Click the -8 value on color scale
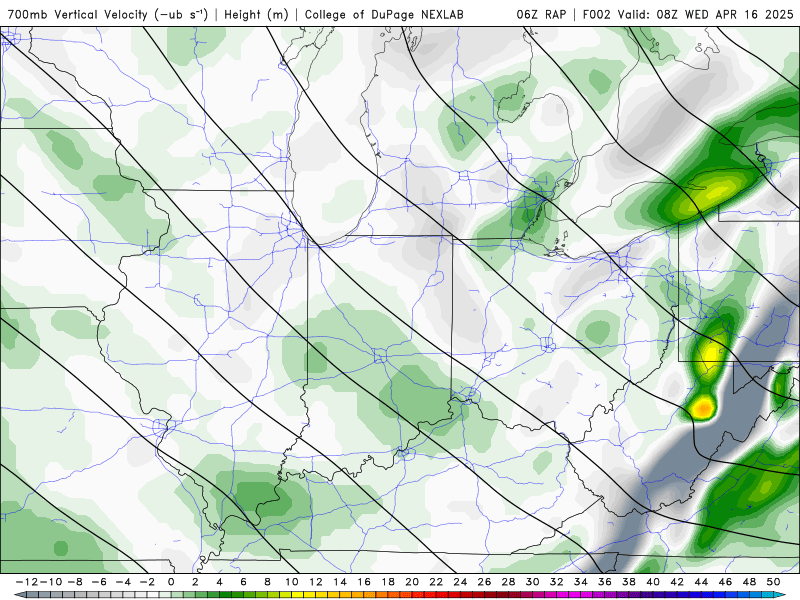The width and height of the screenshot is (800, 600). pyautogui.click(x=75, y=582)
